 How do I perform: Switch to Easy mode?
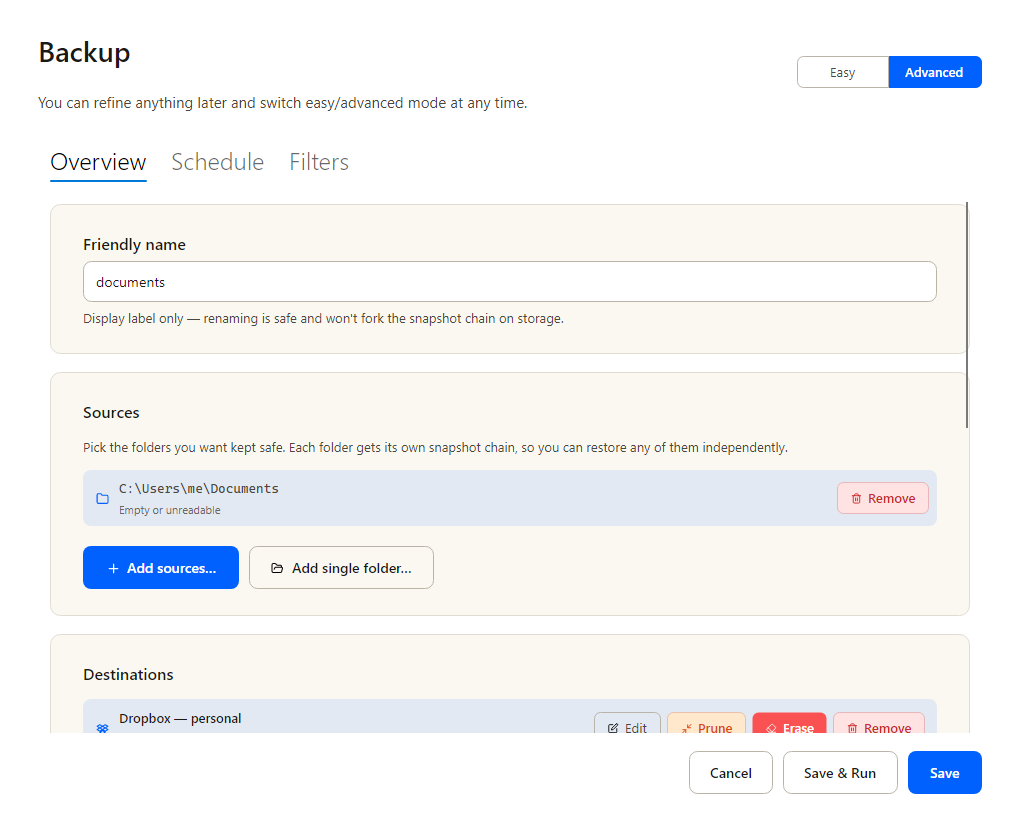point(842,72)
